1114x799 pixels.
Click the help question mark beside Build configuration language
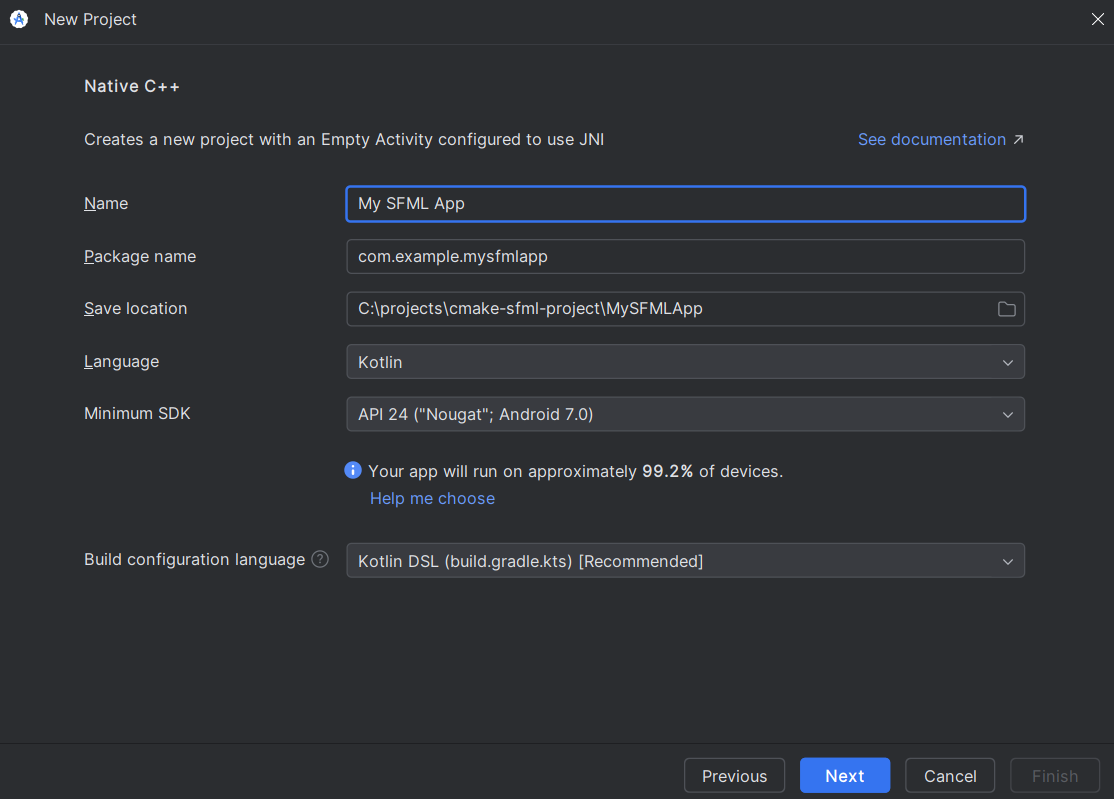pos(319,559)
